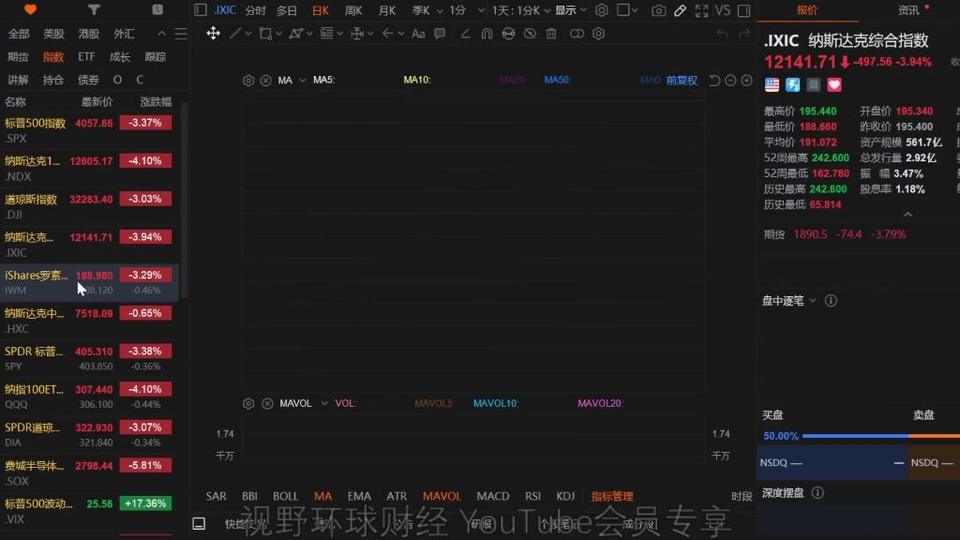
Task: Open the filter funnel icon
Action: pyautogui.click(x=94, y=10)
